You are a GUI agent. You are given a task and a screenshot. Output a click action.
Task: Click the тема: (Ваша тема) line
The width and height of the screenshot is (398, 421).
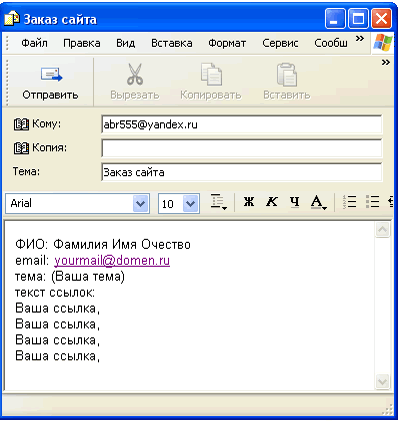[x=70, y=277]
